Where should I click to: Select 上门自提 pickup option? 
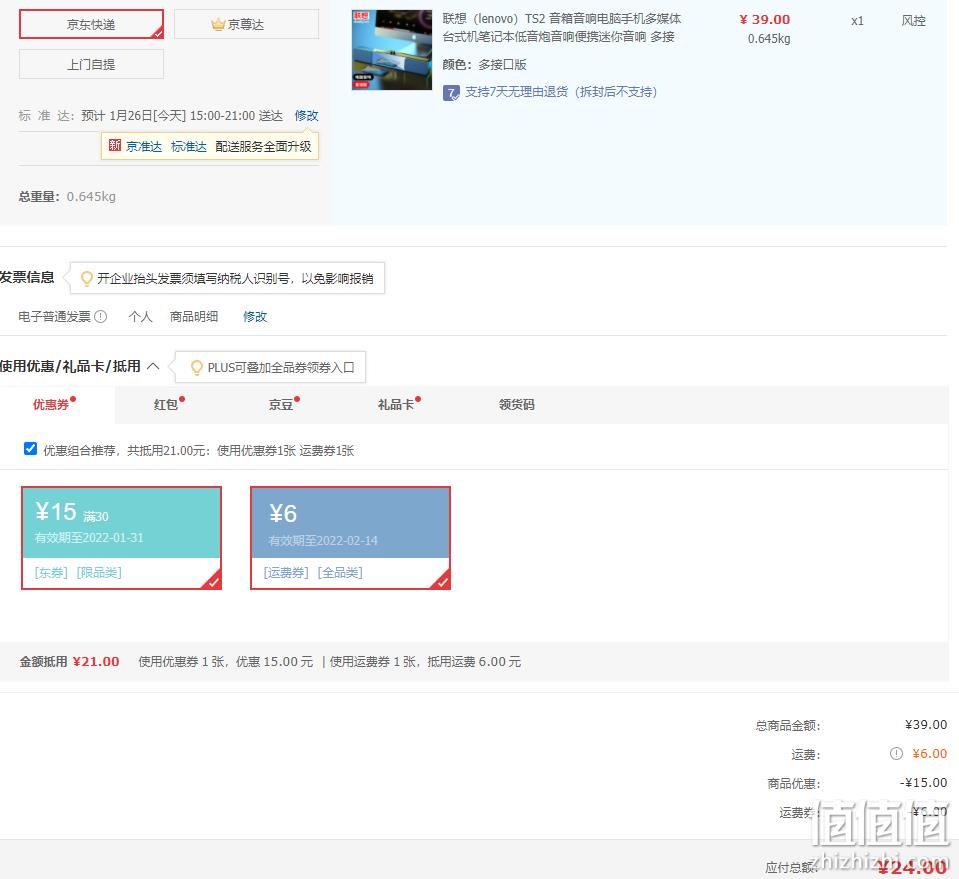(x=91, y=64)
